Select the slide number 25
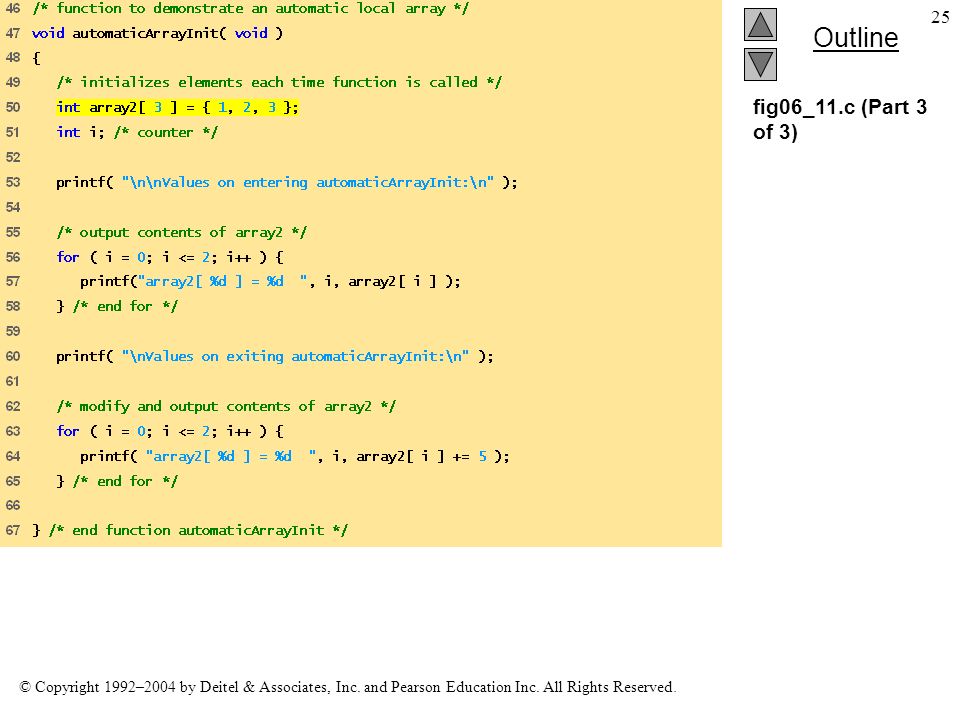The height and width of the screenshot is (720, 960). 940,17
